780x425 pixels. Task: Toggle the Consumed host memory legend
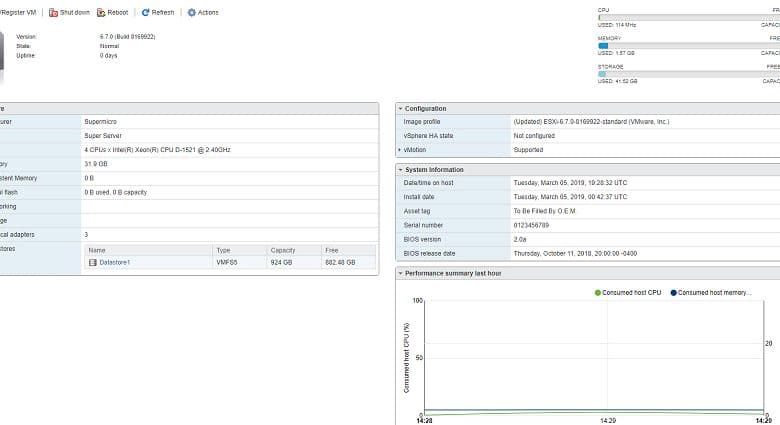point(711,293)
